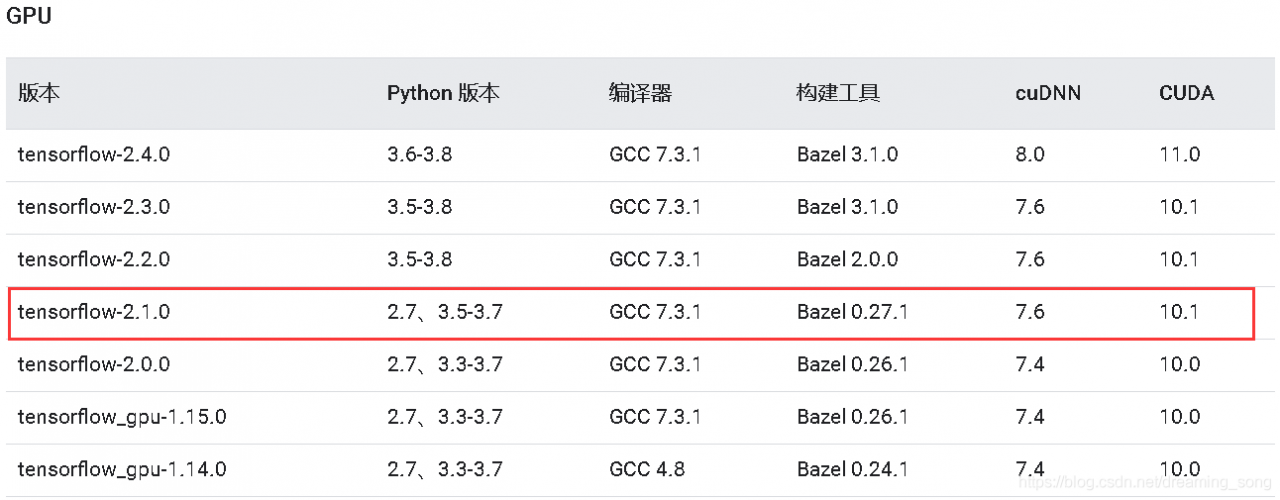
Task: Click cuDNN 7.4 in tensorflow_gpu-1.15.0 row
Action: click(1030, 416)
